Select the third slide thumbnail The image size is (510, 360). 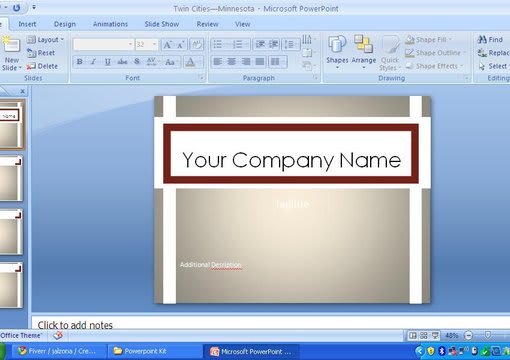(11, 232)
